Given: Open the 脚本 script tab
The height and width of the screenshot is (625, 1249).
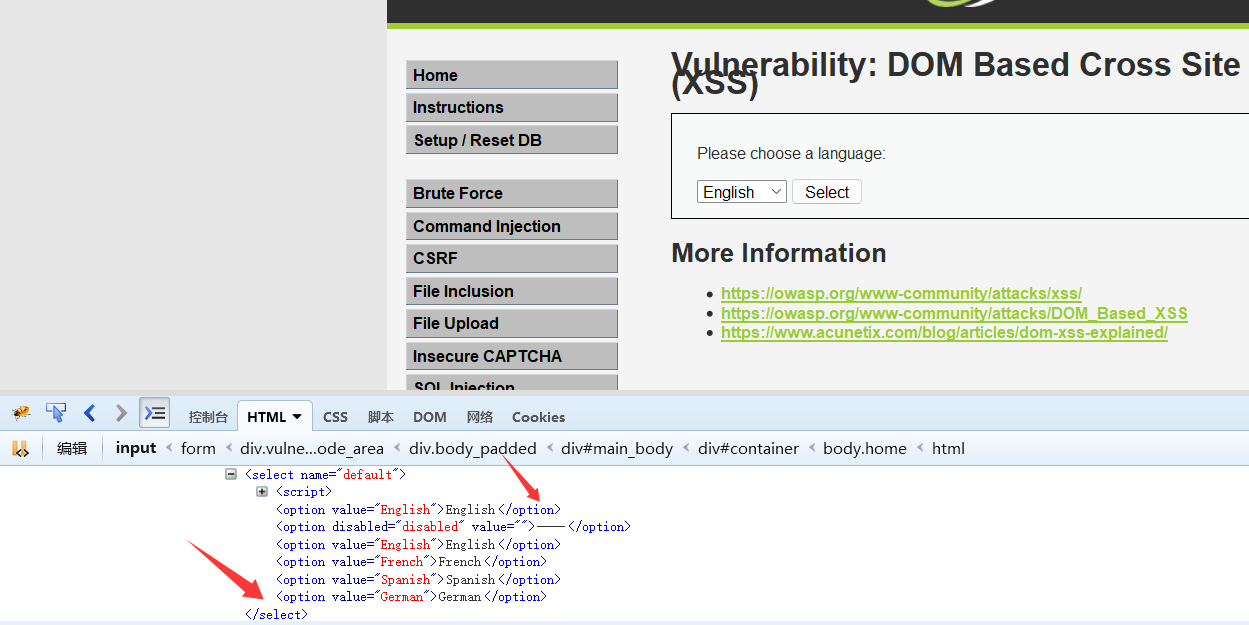Looking at the screenshot, I should [x=381, y=417].
